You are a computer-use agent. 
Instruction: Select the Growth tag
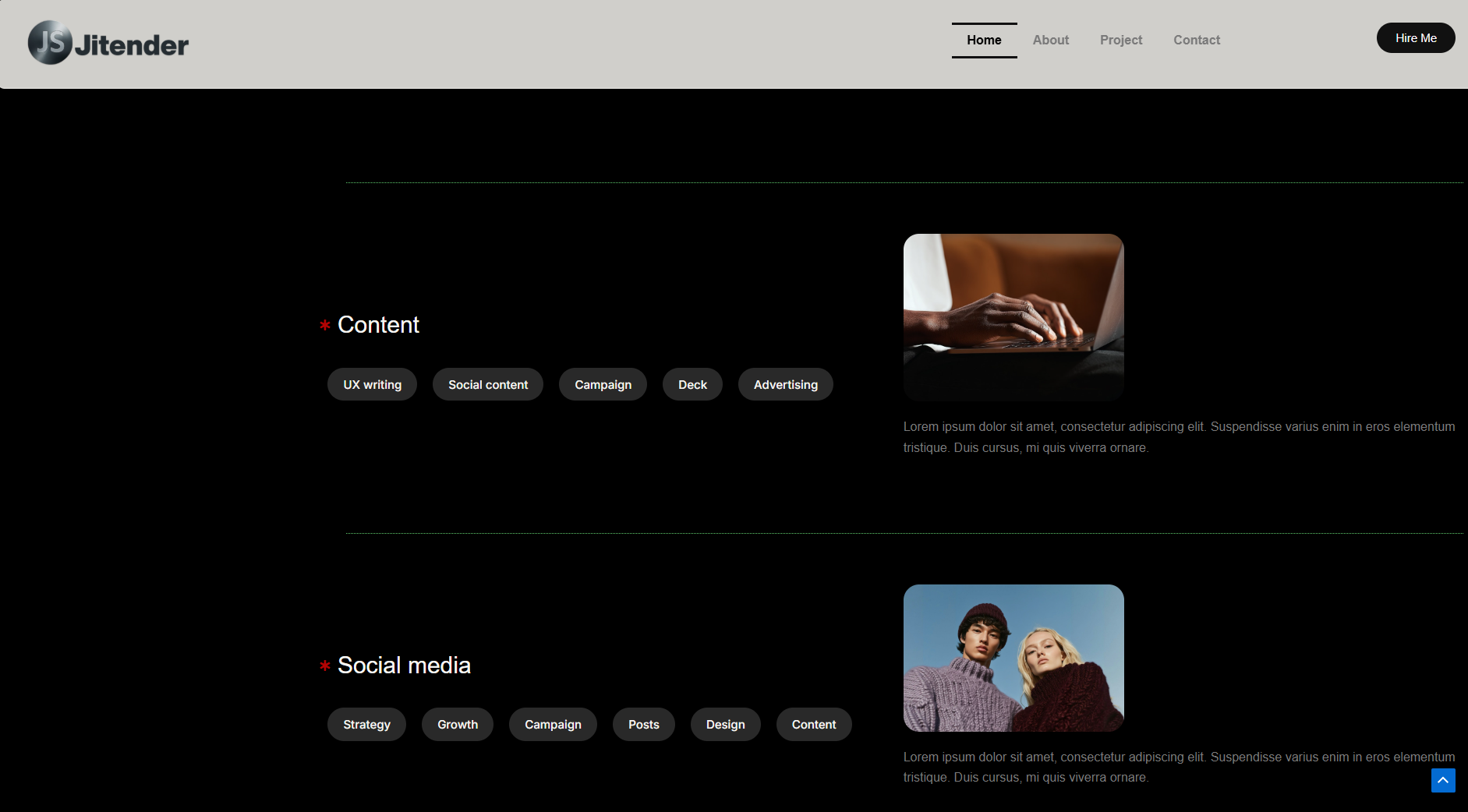[458, 725]
